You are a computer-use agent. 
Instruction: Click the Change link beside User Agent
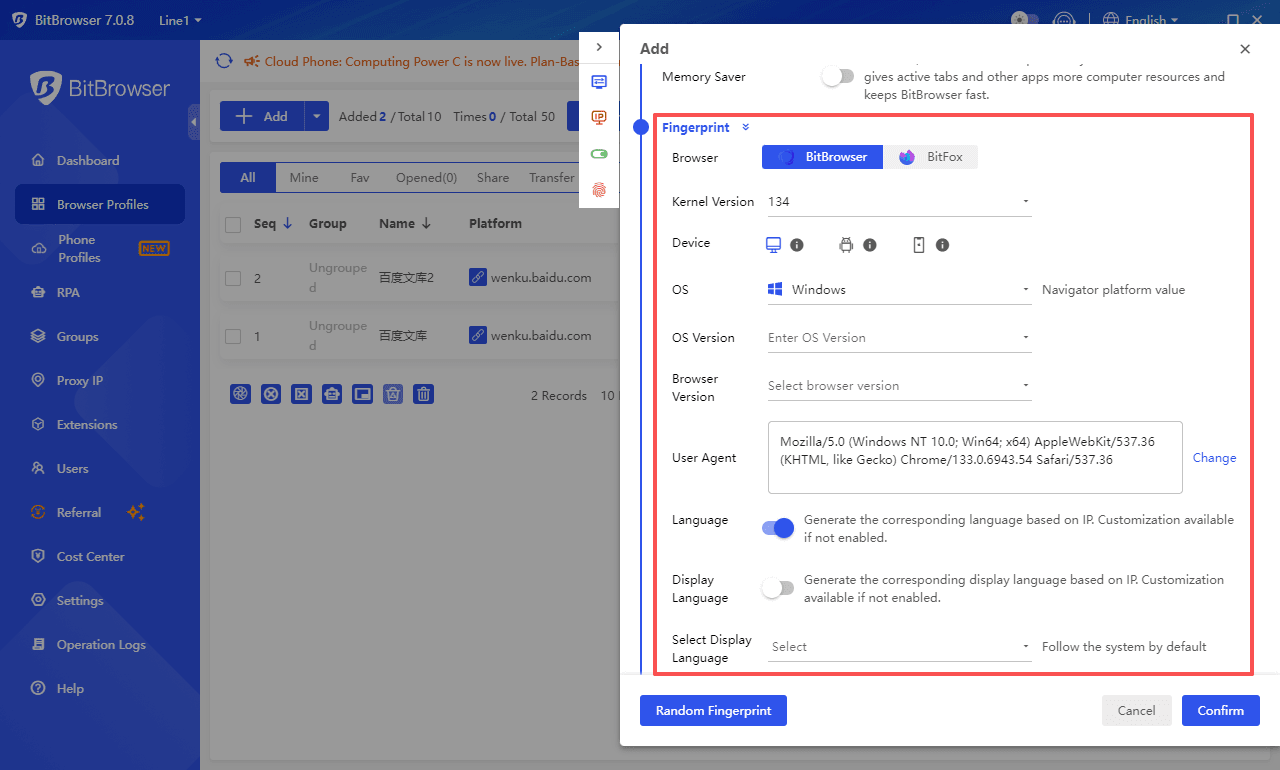1214,458
